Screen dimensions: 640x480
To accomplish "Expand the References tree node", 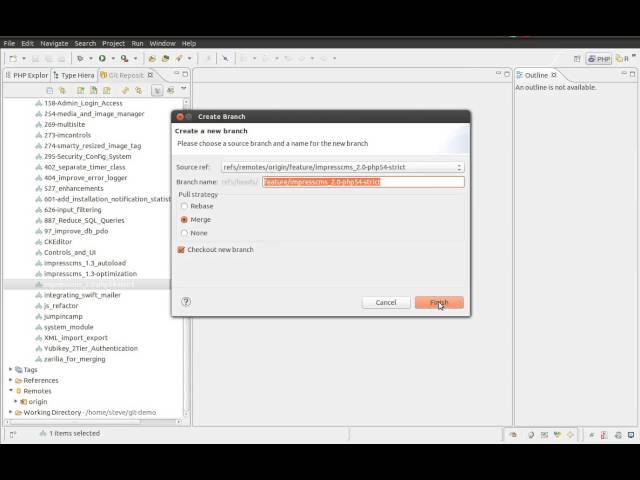I will click(11, 380).
